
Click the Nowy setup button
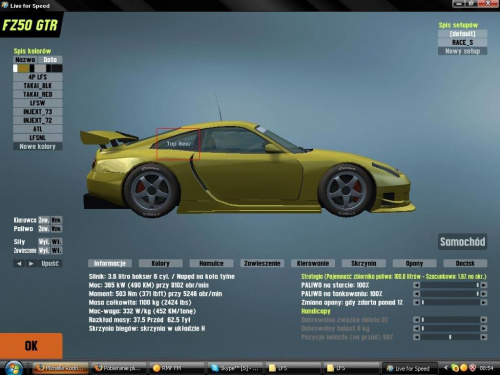[x=462, y=51]
